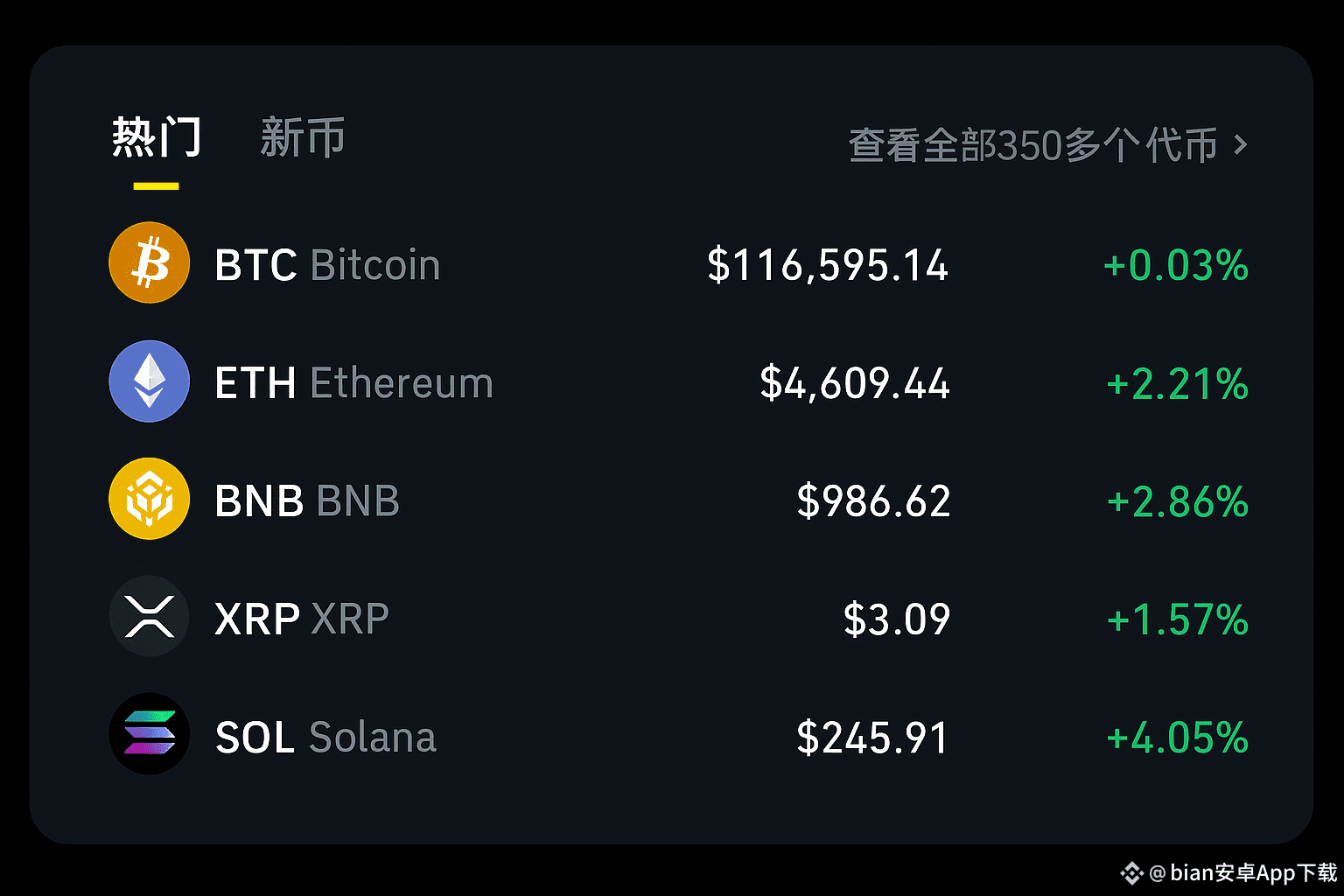Screen dimensions: 1344x896
Task: Click the XRP price $3.09
Action: (897, 620)
